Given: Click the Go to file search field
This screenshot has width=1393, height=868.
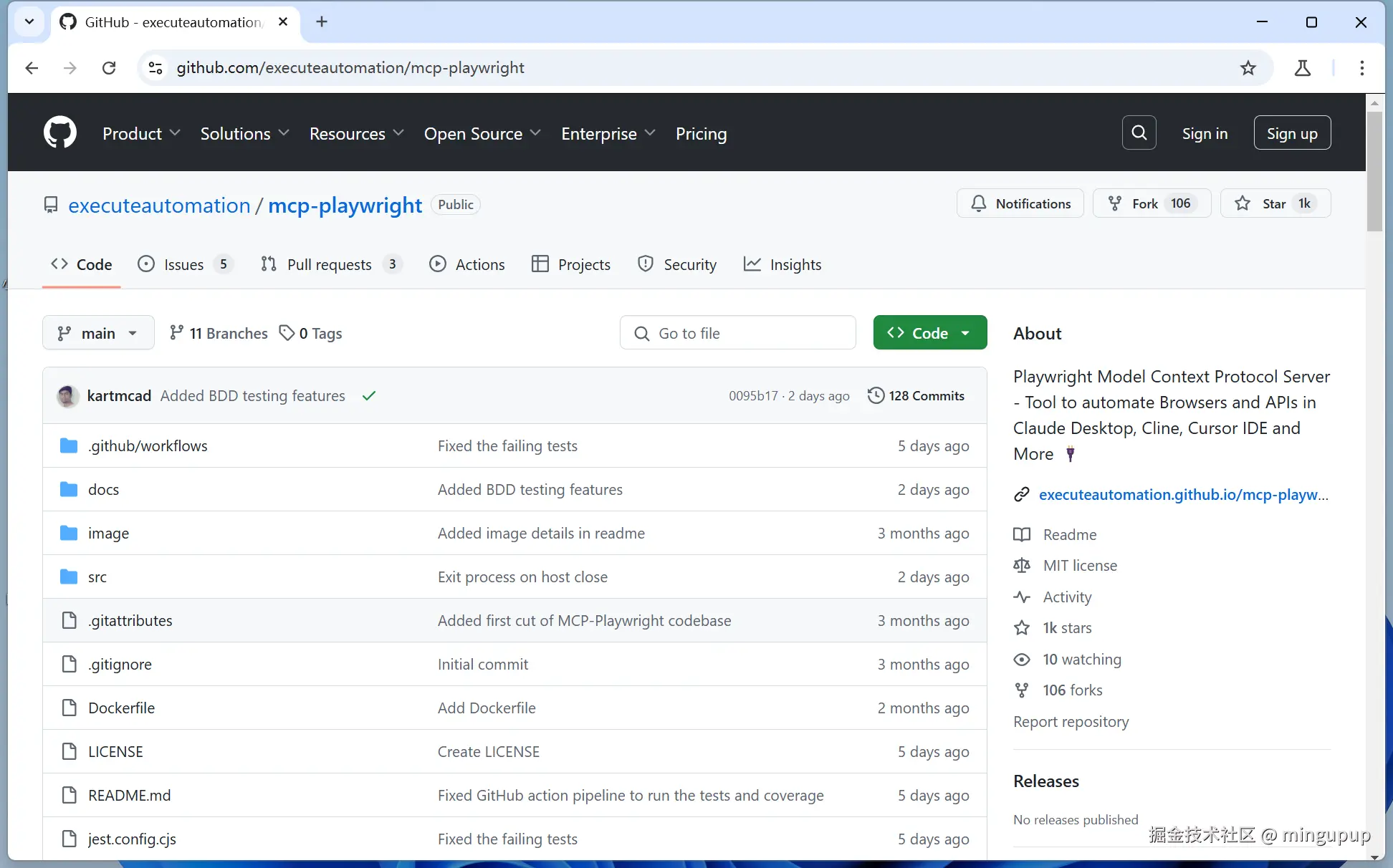Looking at the screenshot, I should coord(738,333).
